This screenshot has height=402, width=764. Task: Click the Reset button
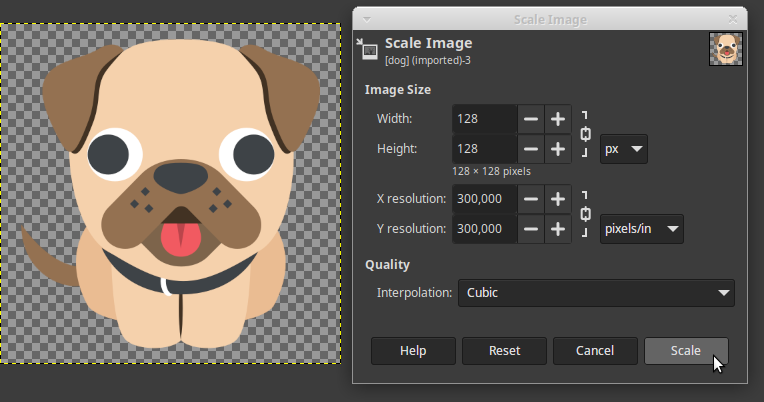pyautogui.click(x=504, y=351)
